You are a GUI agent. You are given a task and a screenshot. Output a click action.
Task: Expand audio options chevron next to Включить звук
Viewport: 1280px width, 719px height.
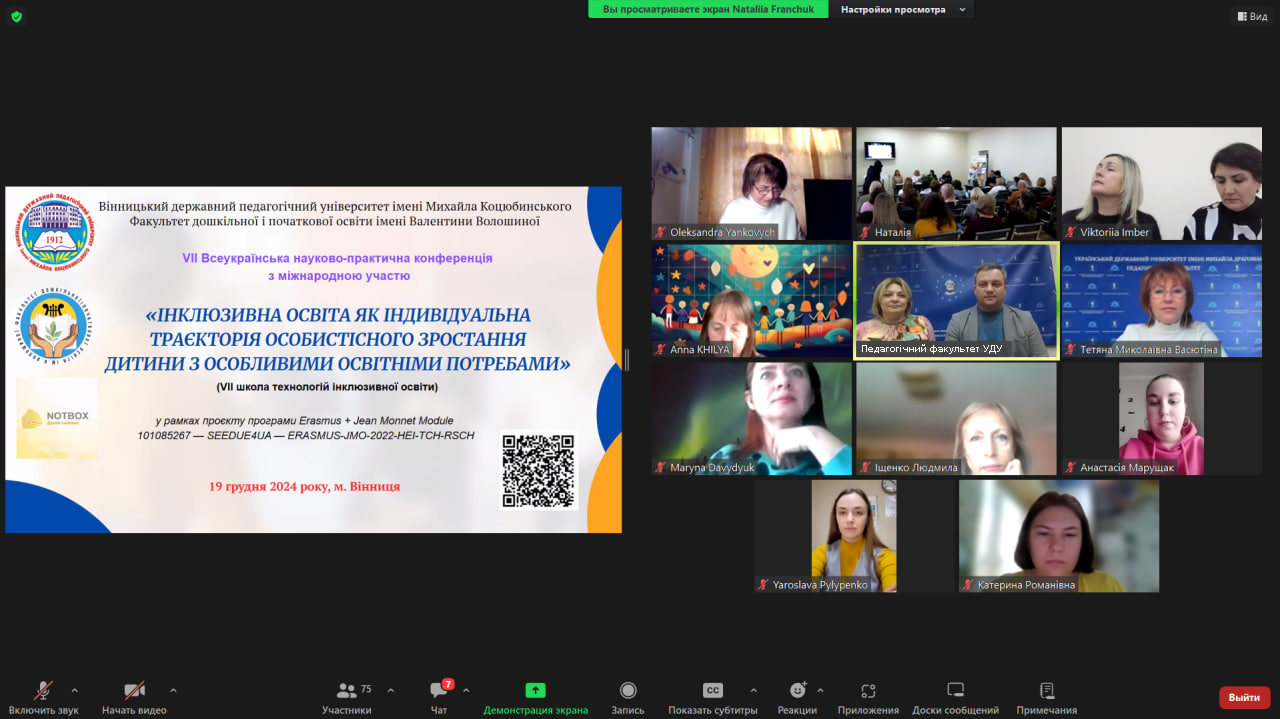(x=73, y=692)
